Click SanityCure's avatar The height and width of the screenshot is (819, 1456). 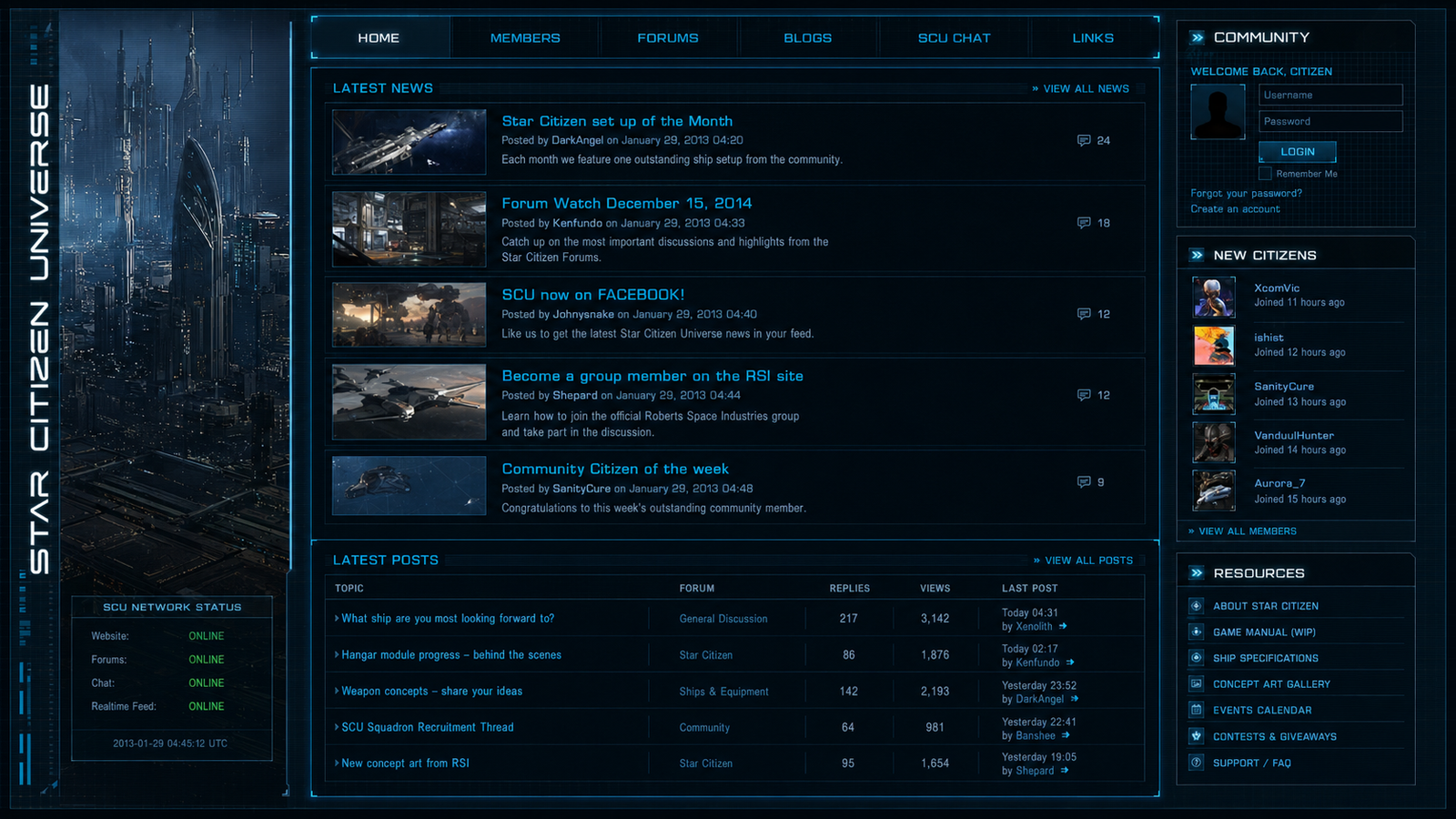point(1214,394)
